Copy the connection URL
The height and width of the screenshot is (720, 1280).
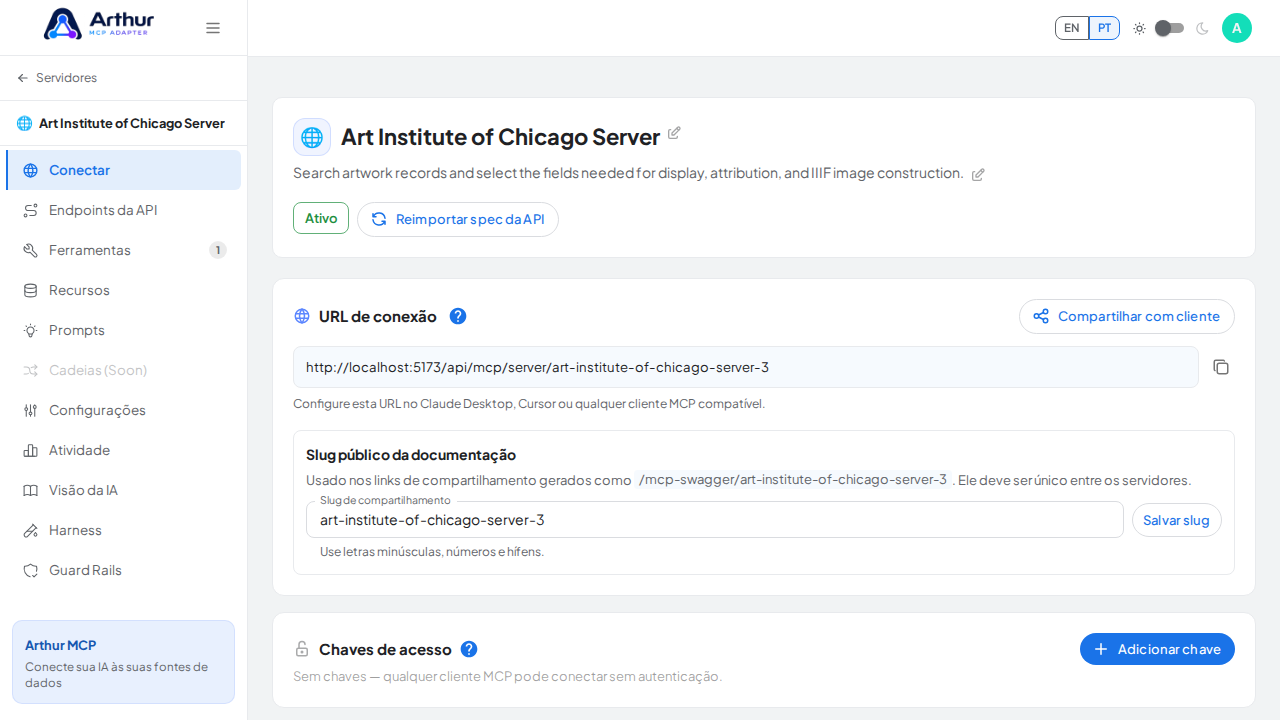coord(1221,367)
